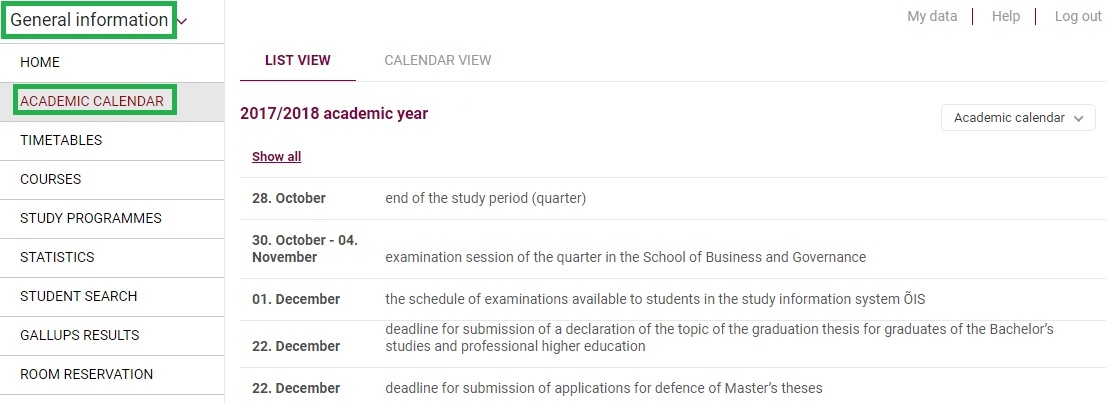This screenshot has height=403, width=1115.
Task: Click the General information heading
Action: coord(89,20)
